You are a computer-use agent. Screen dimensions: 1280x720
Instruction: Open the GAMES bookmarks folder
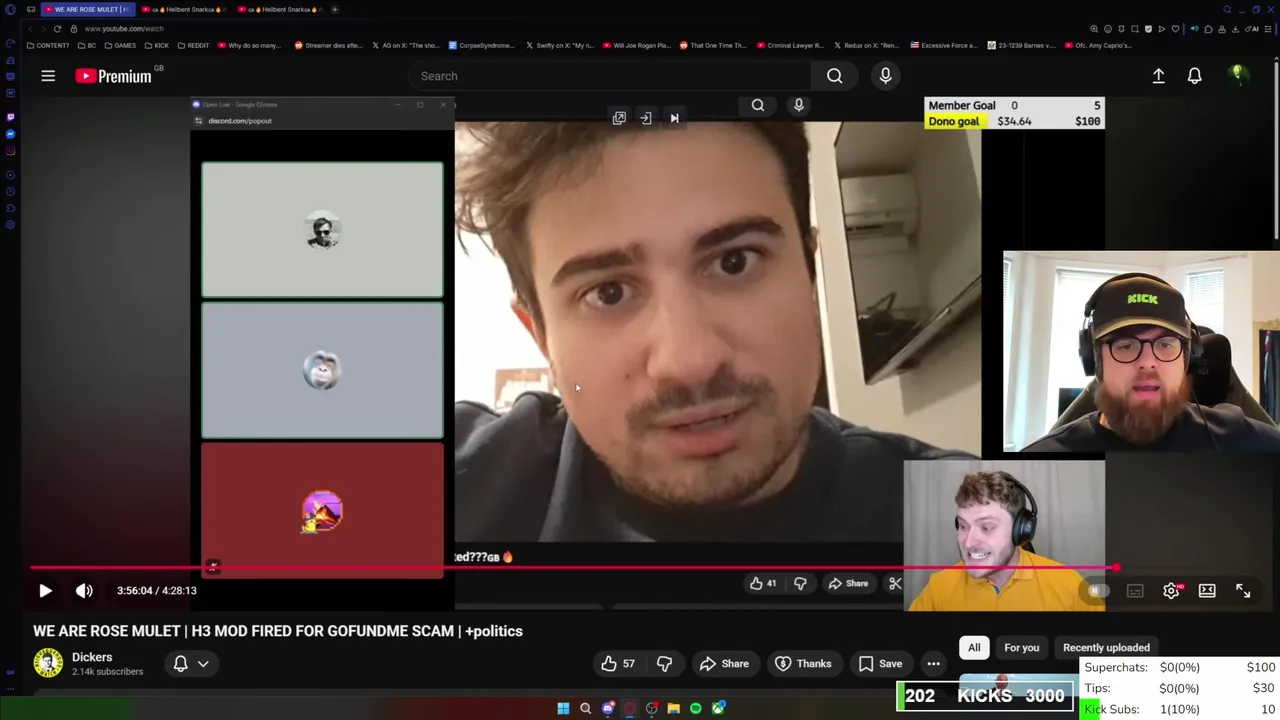tap(120, 45)
